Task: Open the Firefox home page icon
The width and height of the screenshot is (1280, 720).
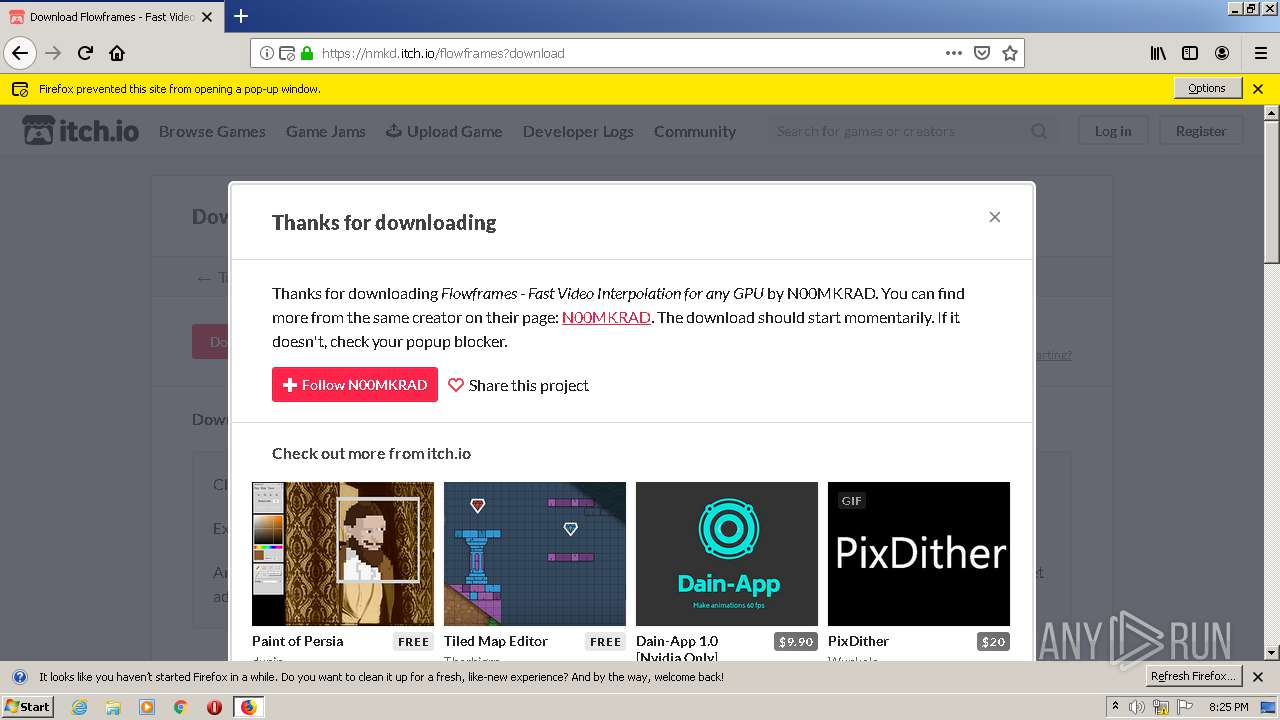Action: (117, 53)
